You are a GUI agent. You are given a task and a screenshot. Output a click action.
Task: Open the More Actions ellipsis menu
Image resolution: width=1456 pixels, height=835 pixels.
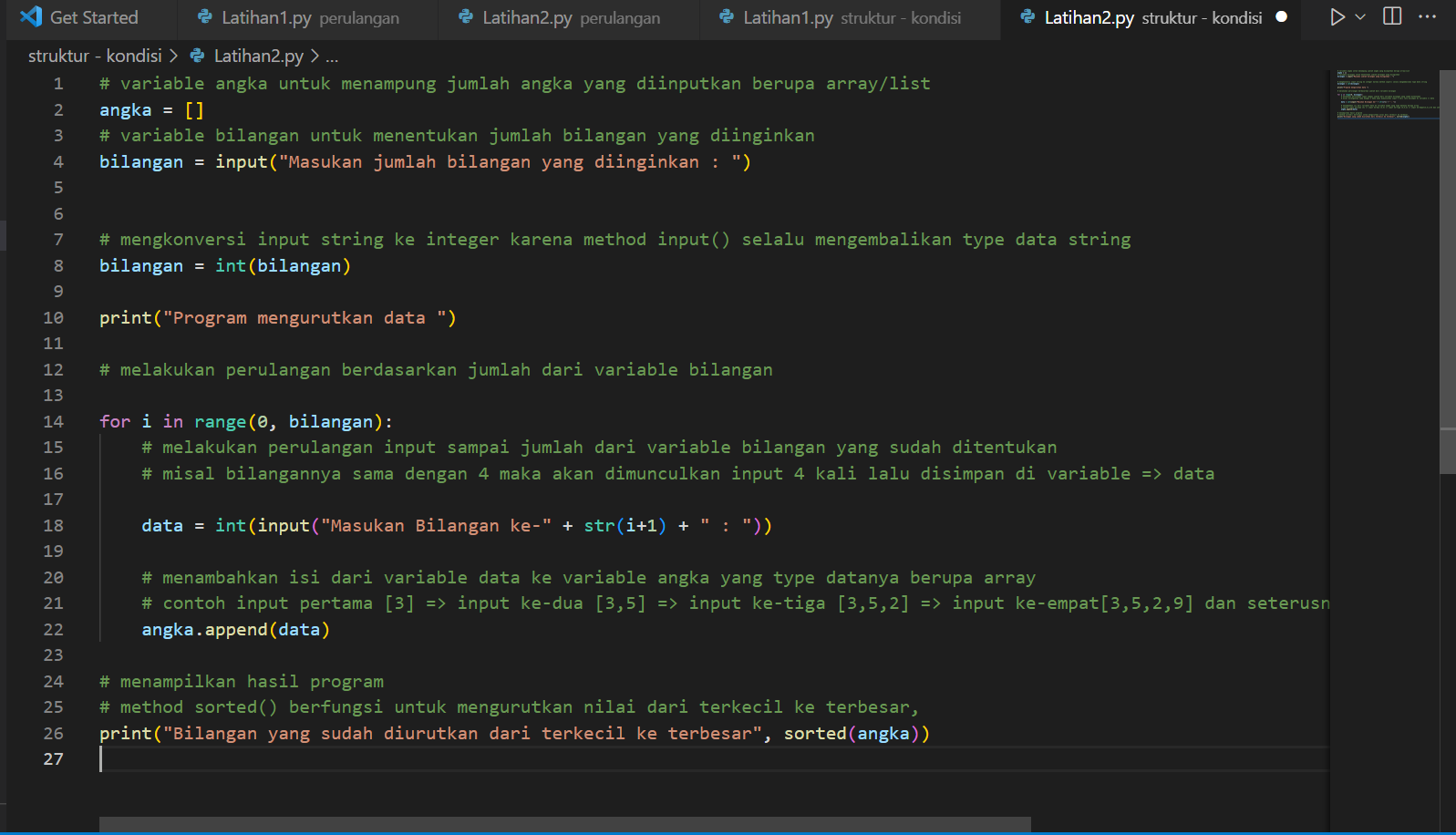point(1428,16)
